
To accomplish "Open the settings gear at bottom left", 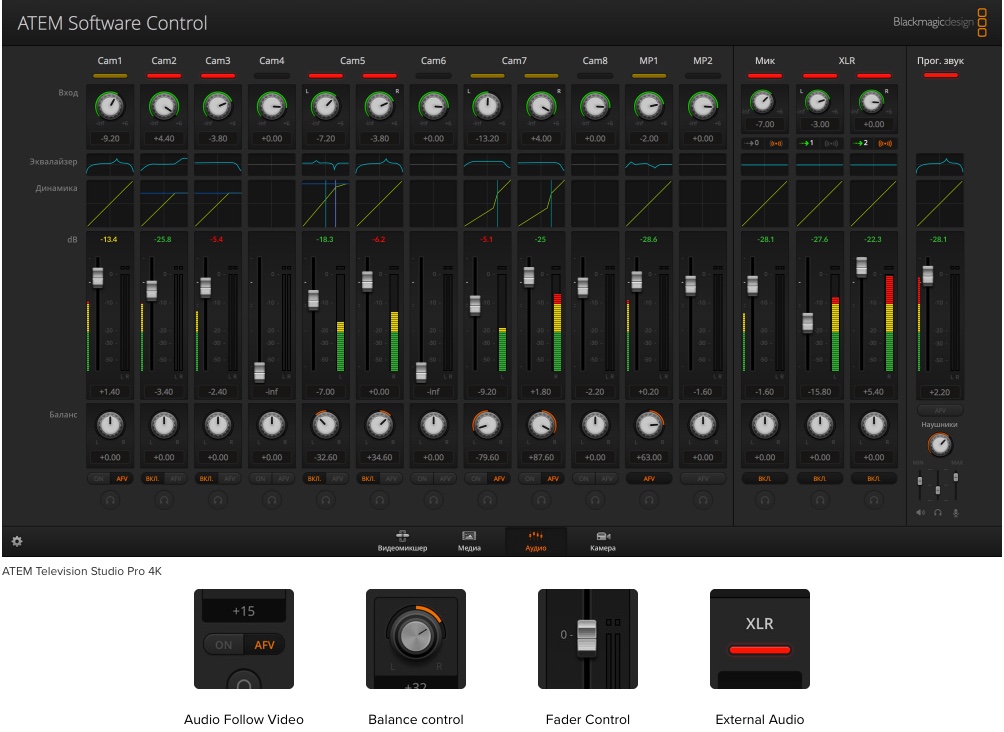I will [x=17, y=541].
